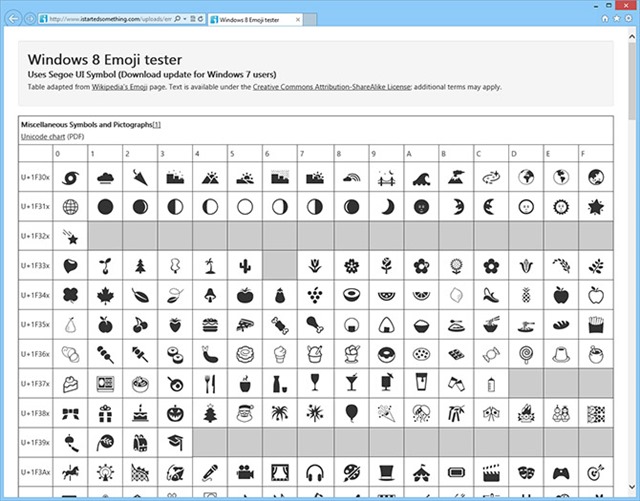Select the movie camera emoji

pos(245,473)
